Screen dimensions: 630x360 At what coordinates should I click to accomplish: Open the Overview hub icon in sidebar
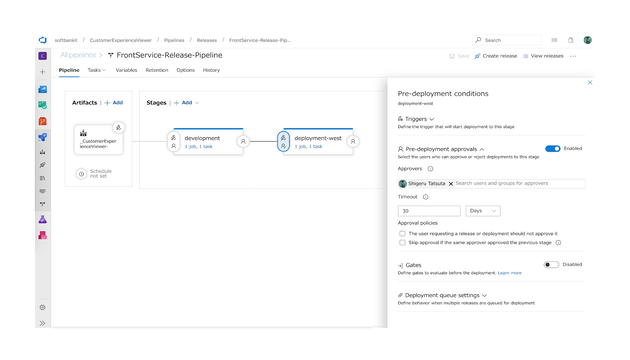[43, 89]
